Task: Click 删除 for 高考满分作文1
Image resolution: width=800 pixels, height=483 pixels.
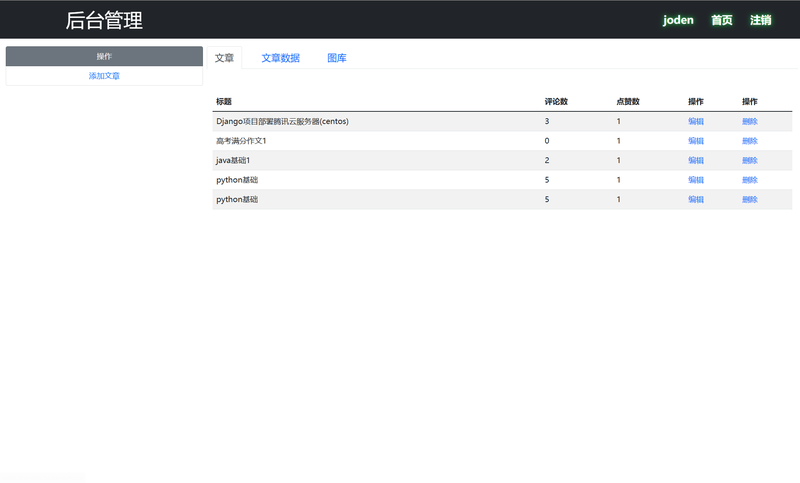Action: 749,141
